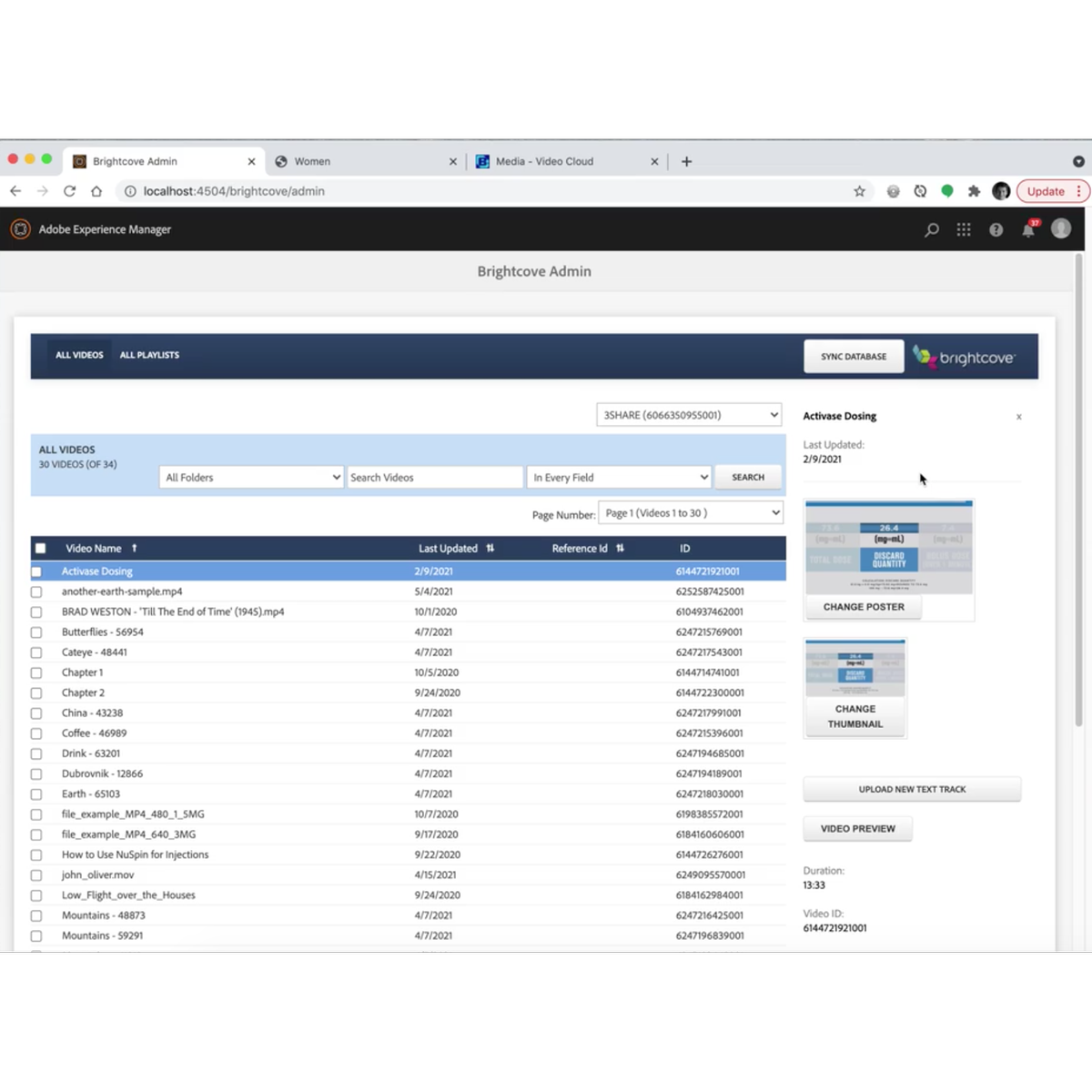Open the All Folders dropdown
This screenshot has width=1092, height=1092.
click(x=252, y=478)
